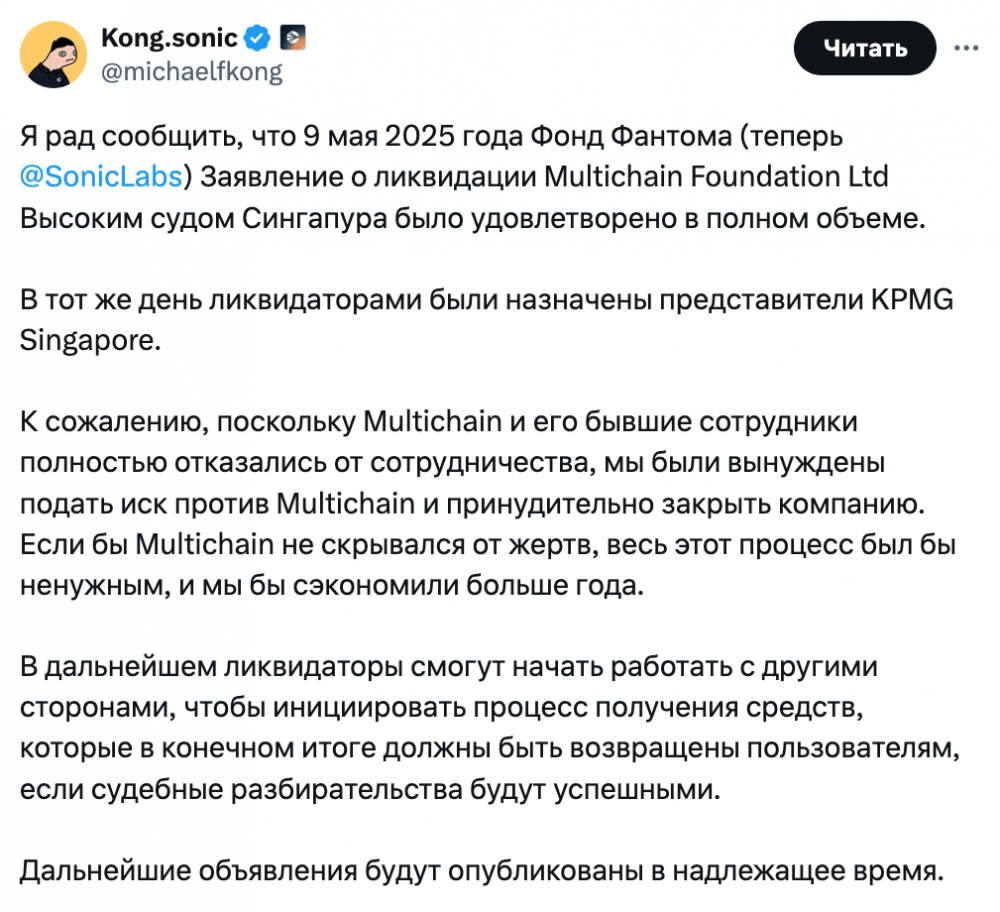Click the Kong.sonic display name
Image resolution: width=1000 pixels, height=912 pixels.
click(169, 38)
